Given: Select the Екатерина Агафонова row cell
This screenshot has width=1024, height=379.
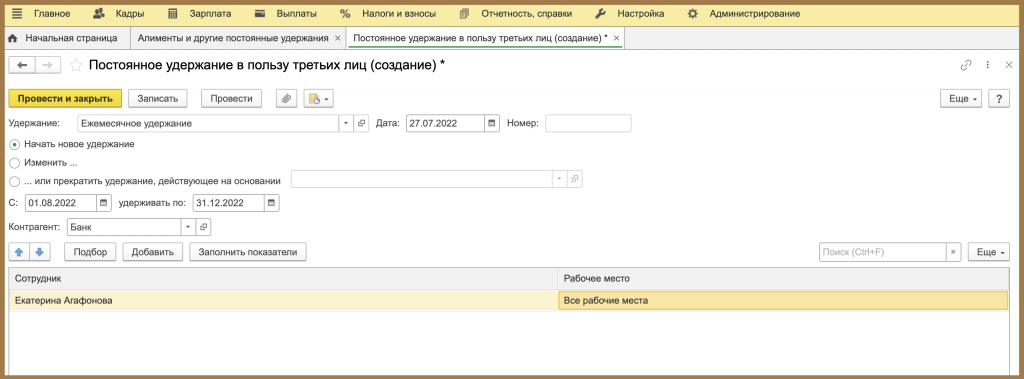Looking at the screenshot, I should 283,301.
